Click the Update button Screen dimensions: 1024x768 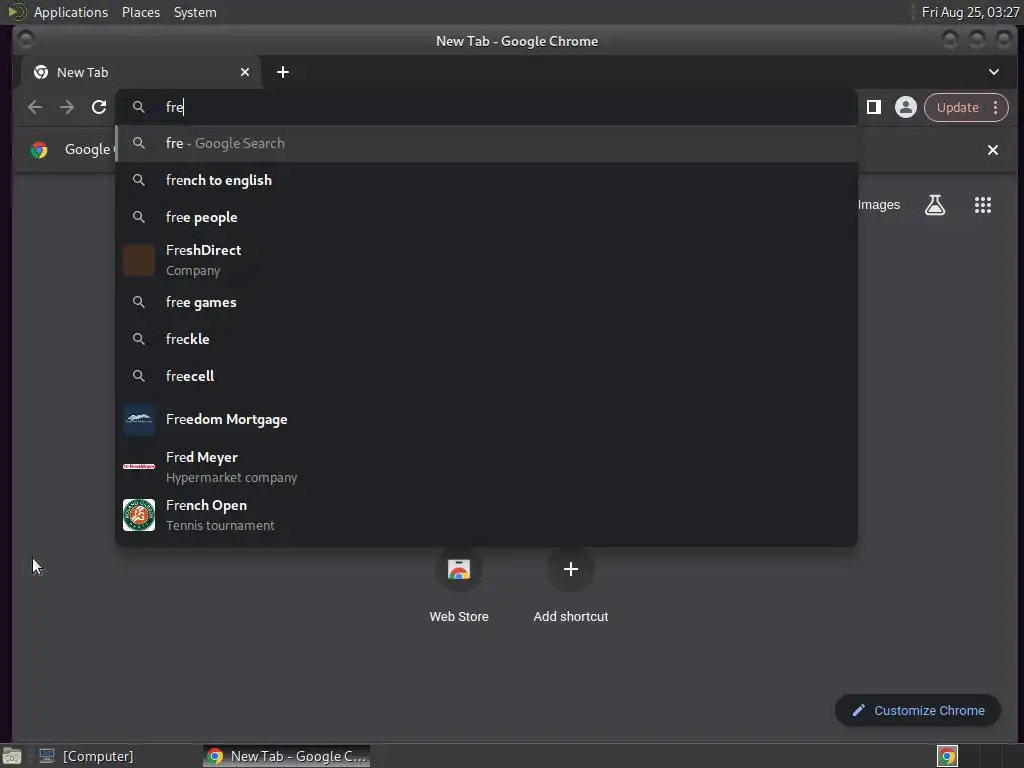point(957,107)
